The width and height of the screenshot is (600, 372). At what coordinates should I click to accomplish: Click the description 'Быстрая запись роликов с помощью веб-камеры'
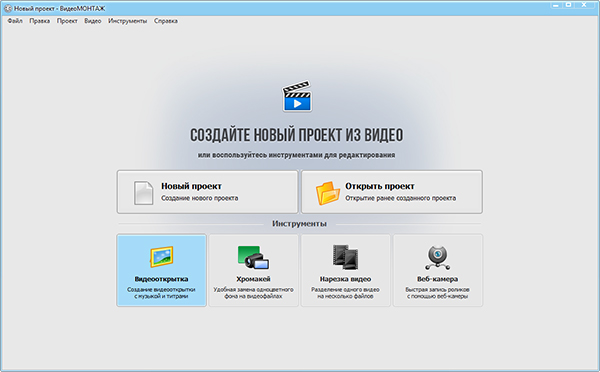pos(437,293)
